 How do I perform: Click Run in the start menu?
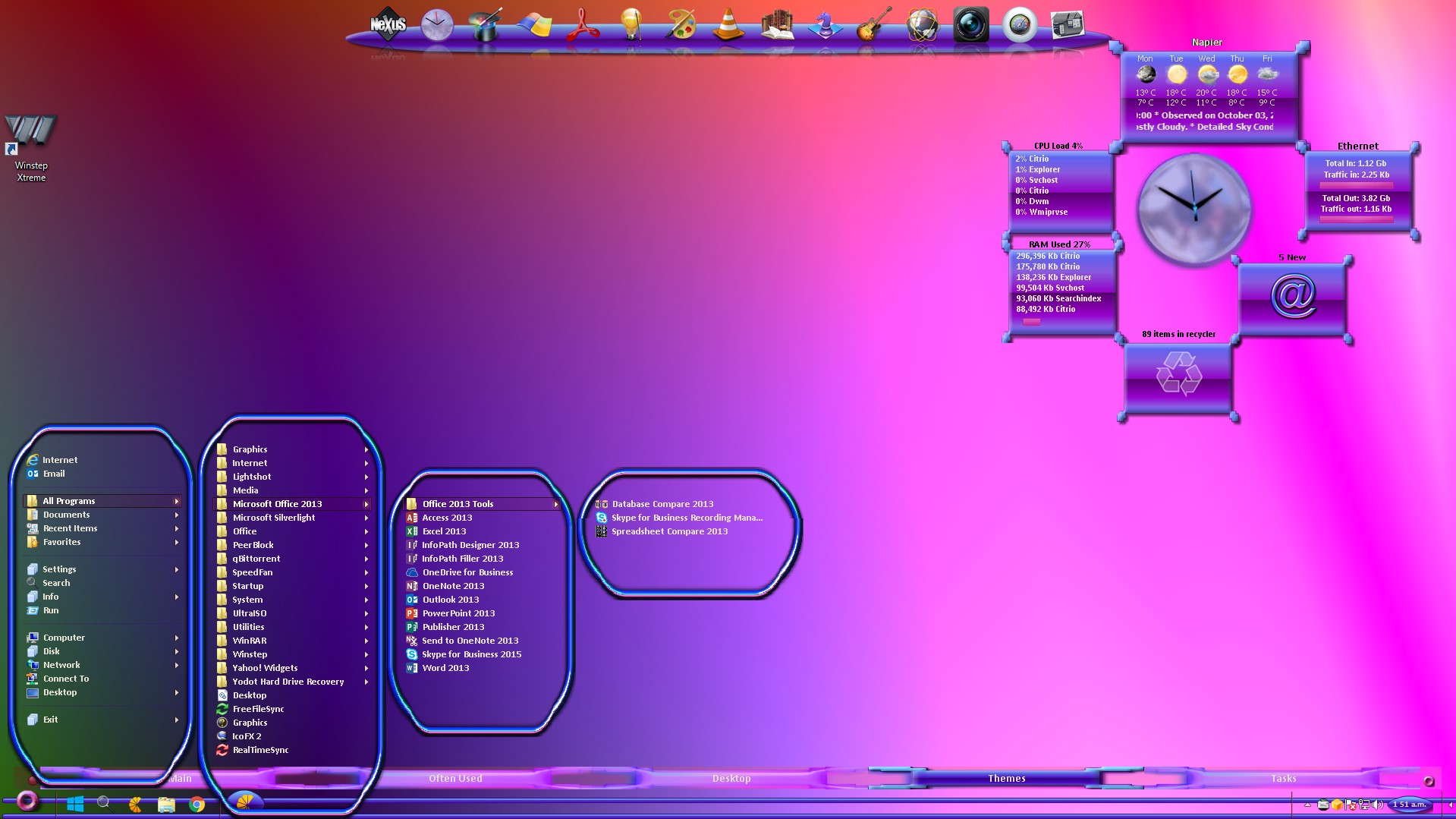coord(51,610)
